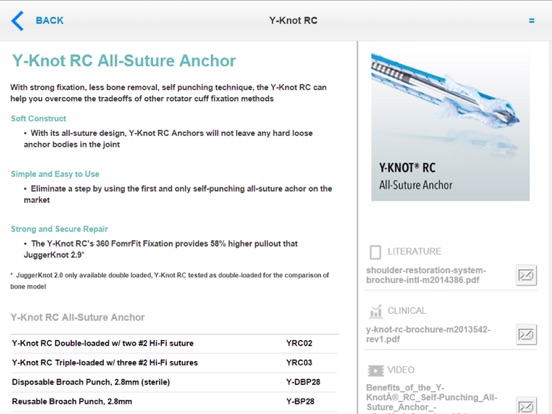Click the Literature document icon
552x414 pixels.
click(x=375, y=252)
